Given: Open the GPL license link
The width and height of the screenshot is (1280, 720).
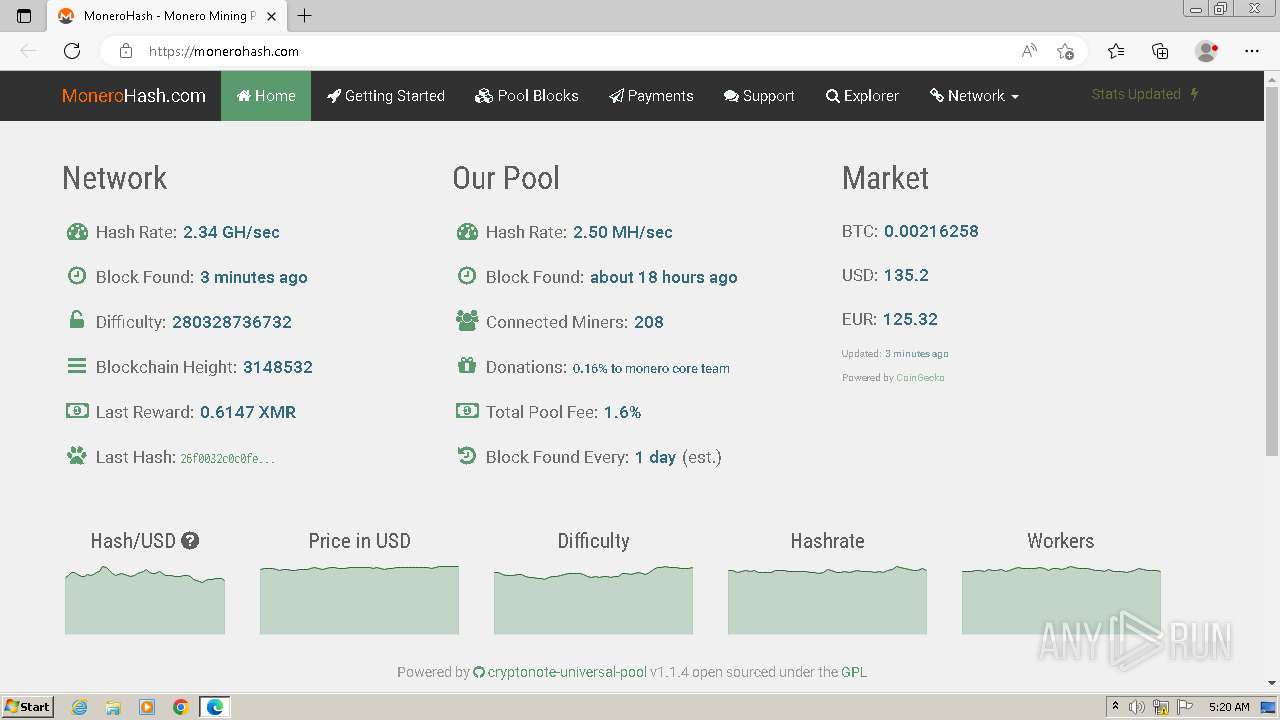Looking at the screenshot, I should (854, 672).
